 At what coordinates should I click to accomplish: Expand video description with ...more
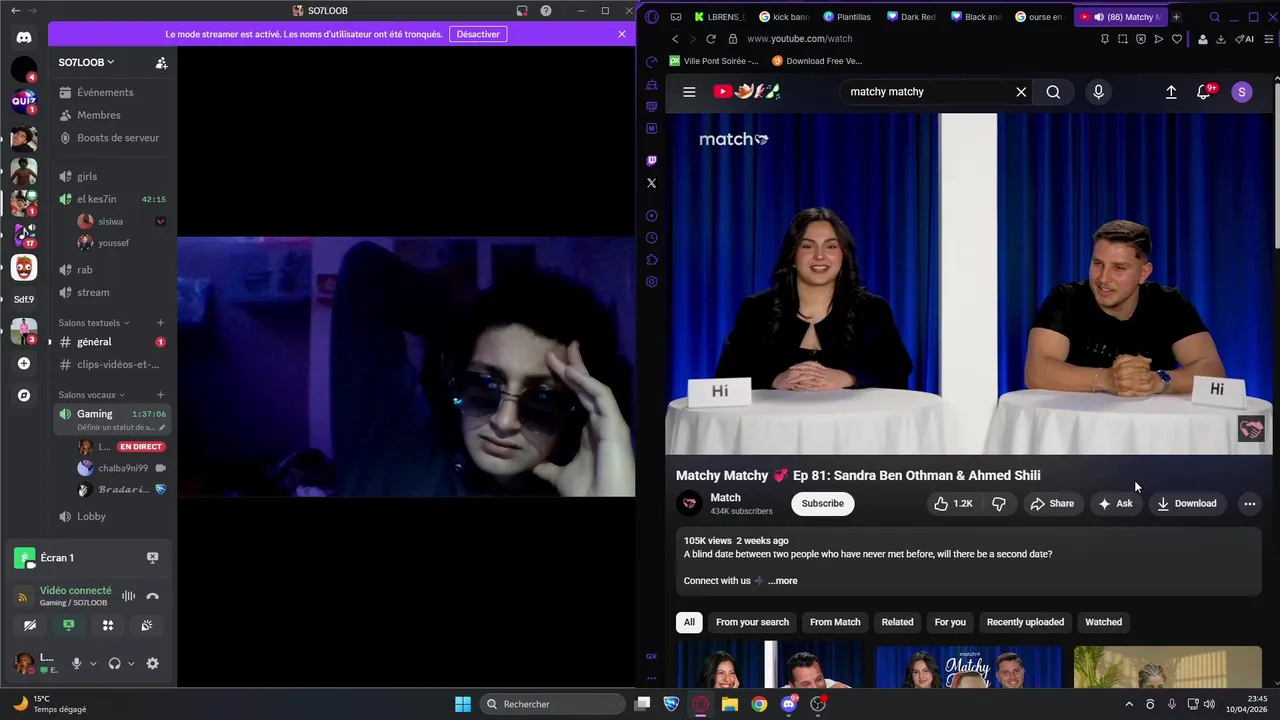[783, 581]
